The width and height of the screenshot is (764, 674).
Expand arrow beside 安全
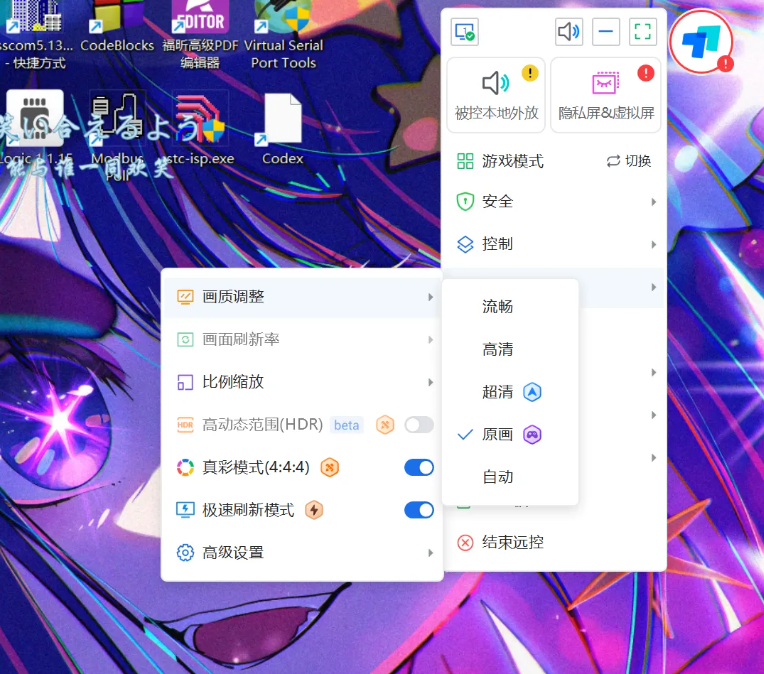pos(654,202)
